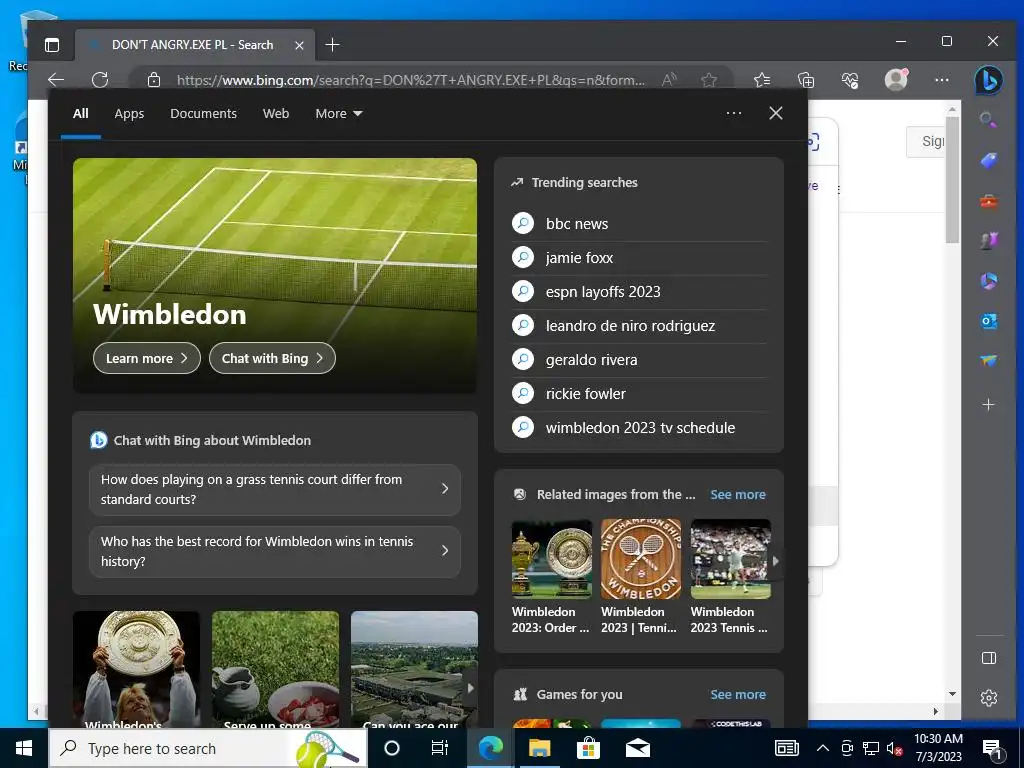The image size is (1024, 768).
Task: Add this page to favorites with the star
Action: [x=709, y=80]
